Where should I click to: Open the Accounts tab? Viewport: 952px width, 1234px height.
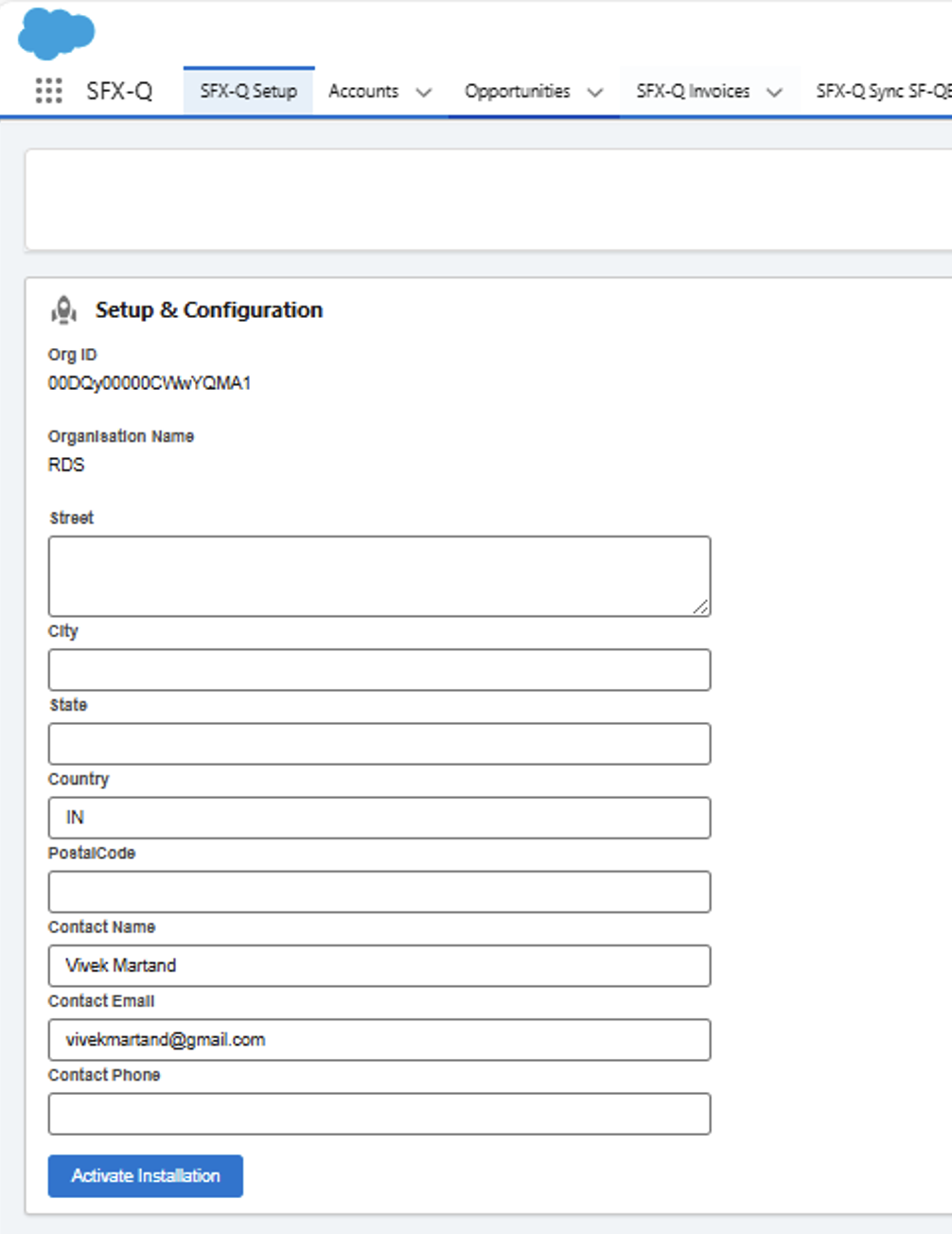point(363,91)
